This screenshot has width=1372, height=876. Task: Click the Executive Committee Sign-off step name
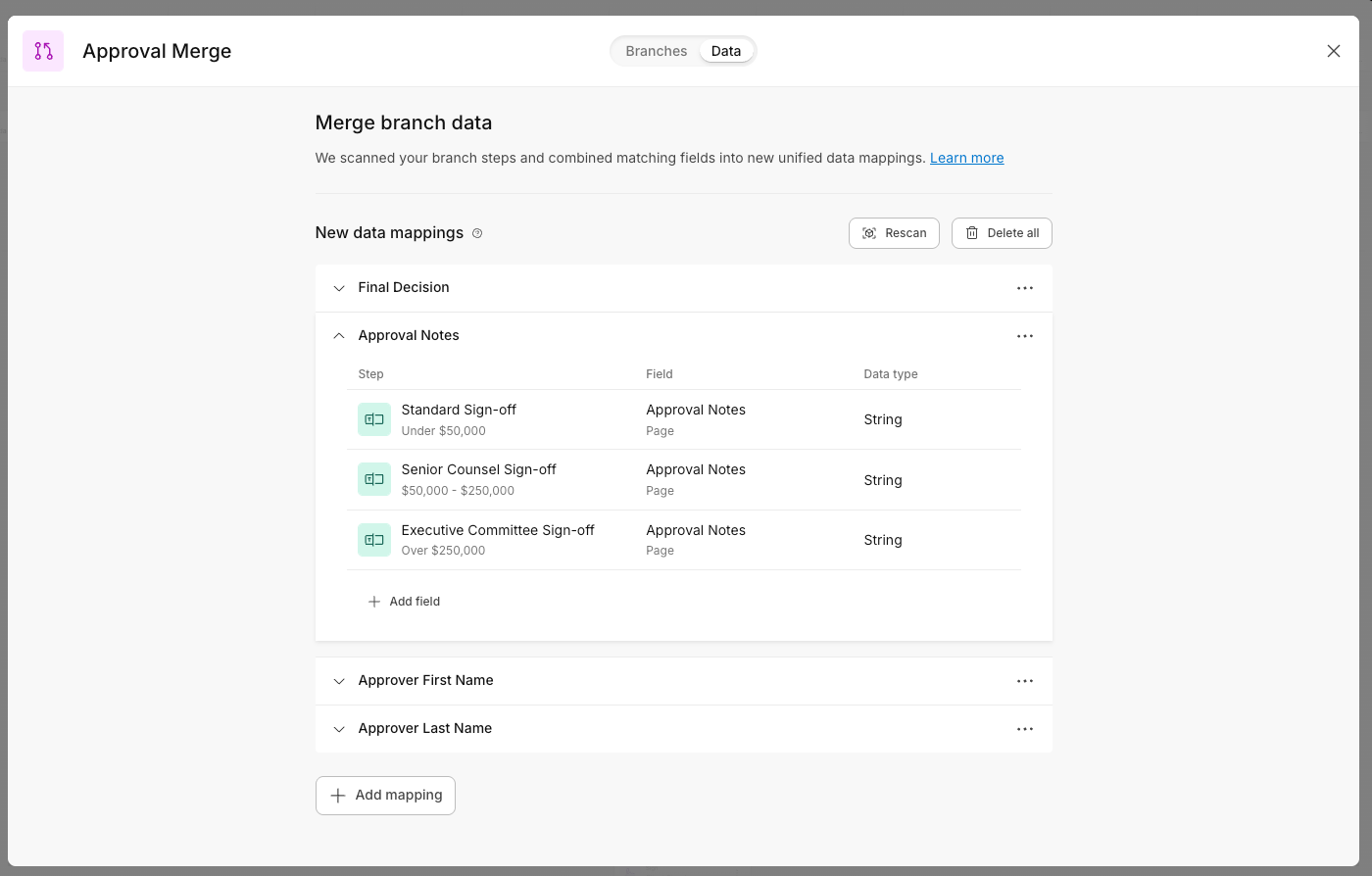pos(498,530)
